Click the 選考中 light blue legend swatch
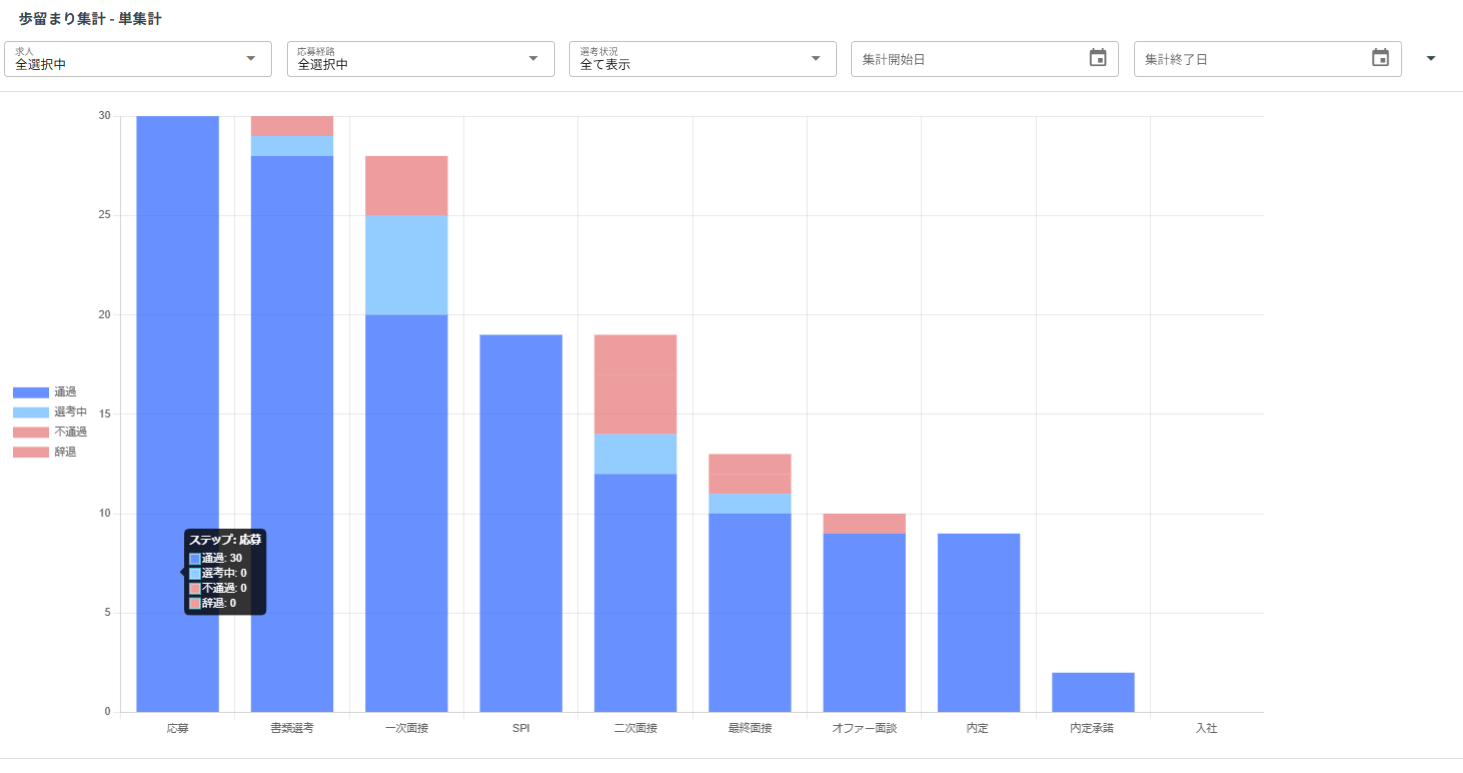Image resolution: width=1463 pixels, height=773 pixels. 31,412
